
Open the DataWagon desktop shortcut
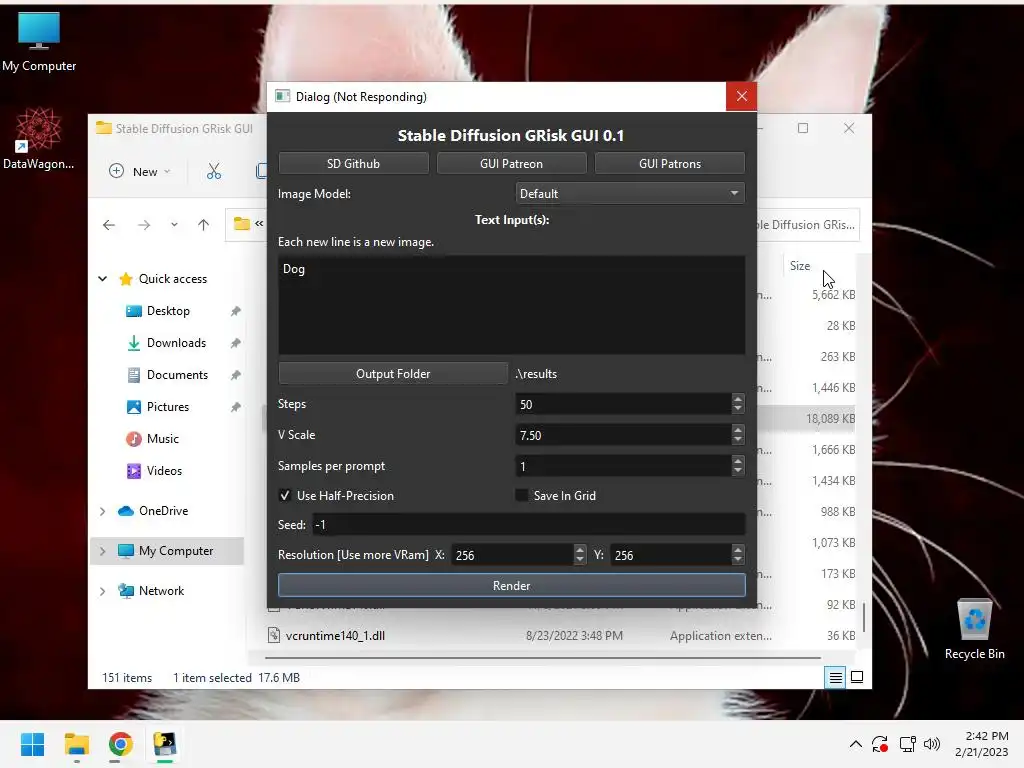[x=38, y=139]
